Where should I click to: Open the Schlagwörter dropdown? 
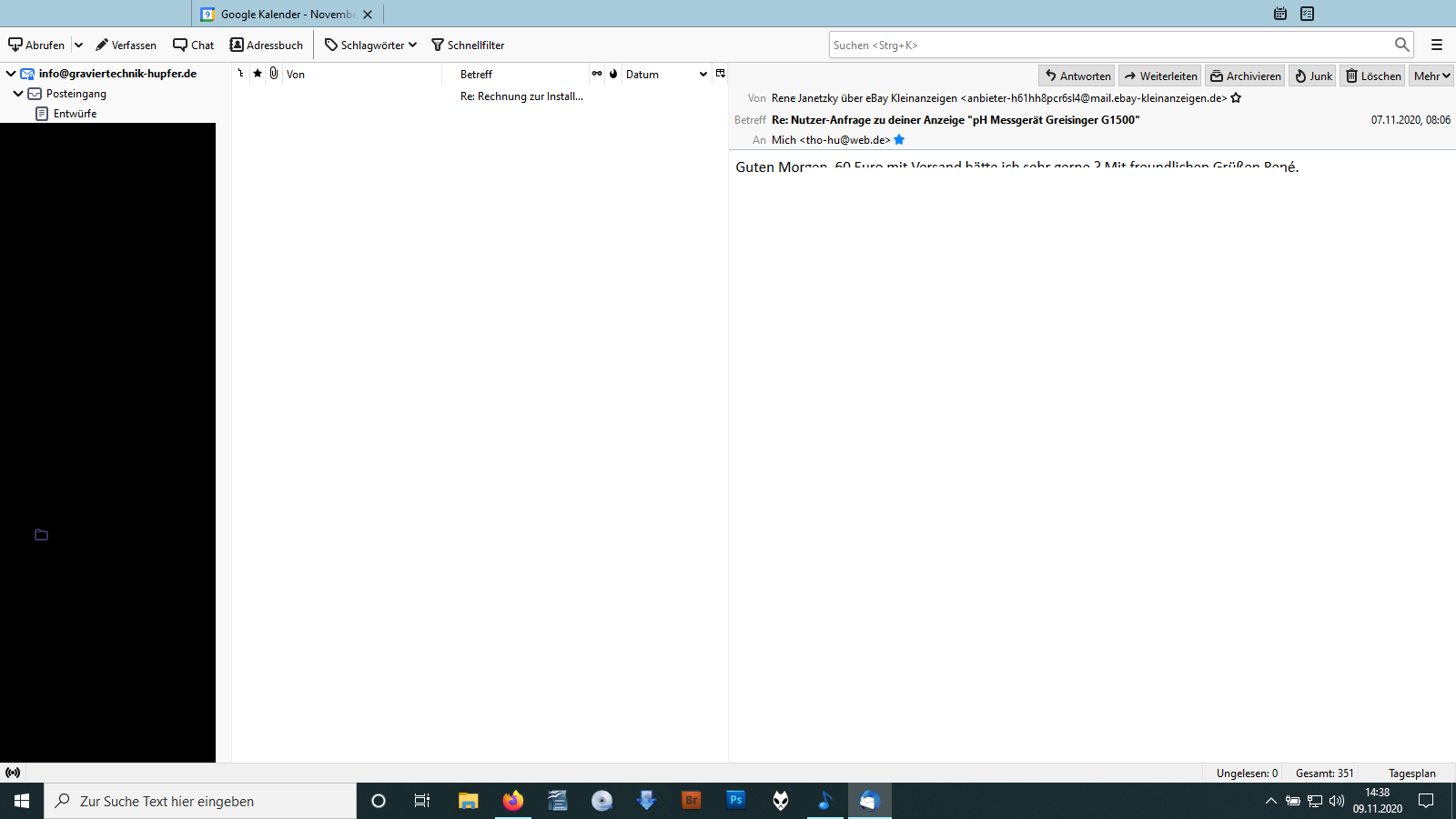pos(370,45)
